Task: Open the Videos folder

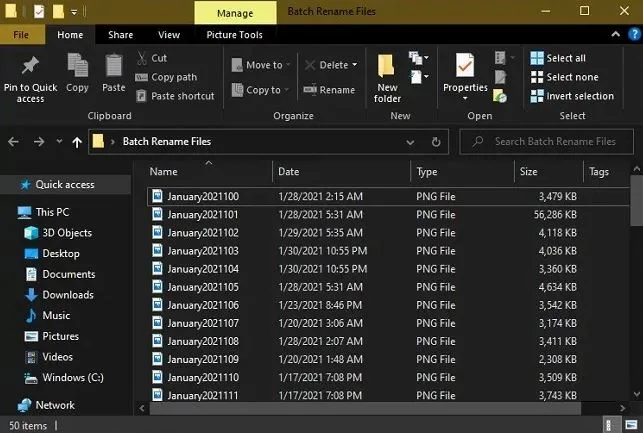Action: point(49,357)
